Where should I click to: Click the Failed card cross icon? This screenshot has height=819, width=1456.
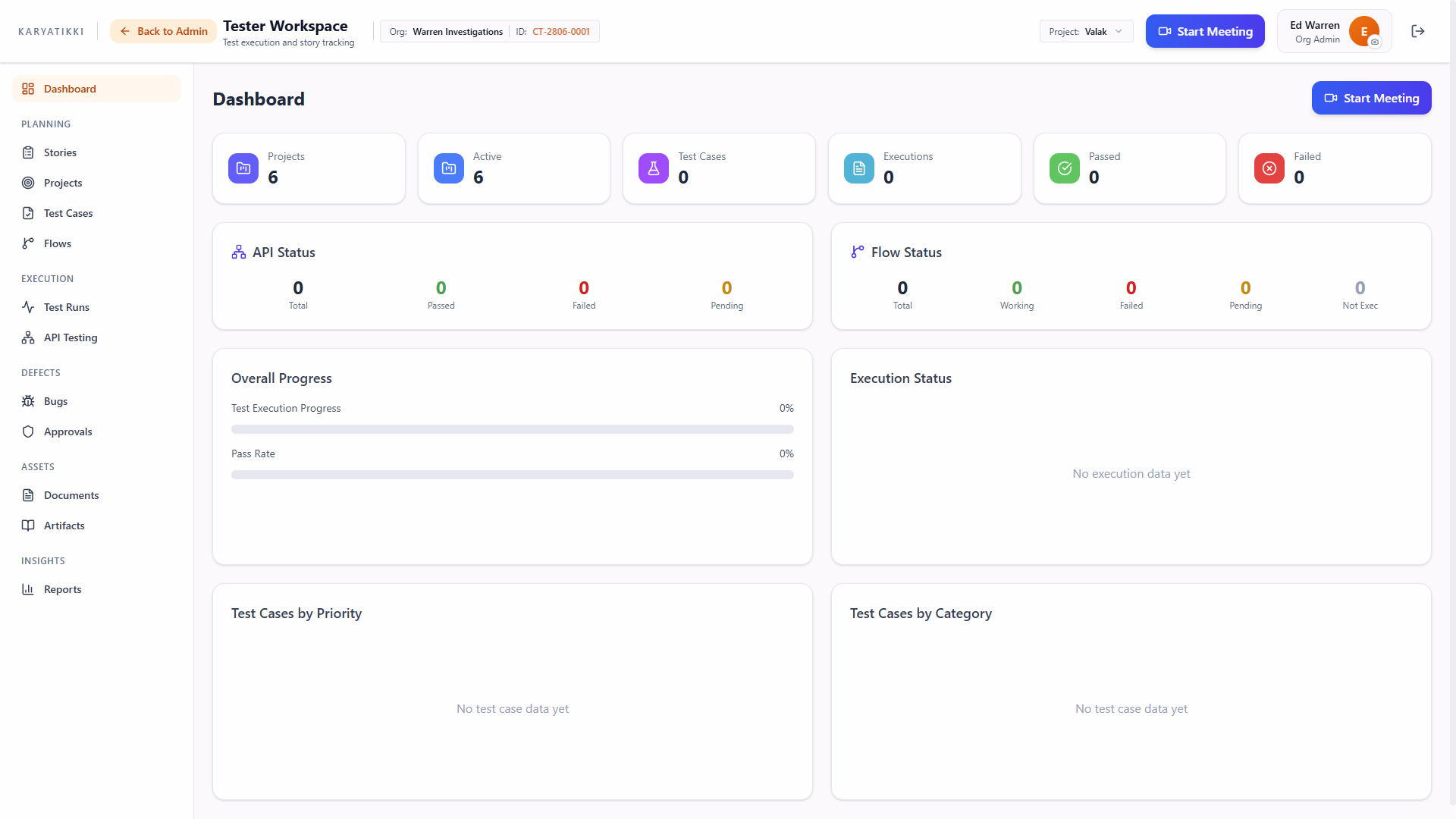(x=1269, y=168)
